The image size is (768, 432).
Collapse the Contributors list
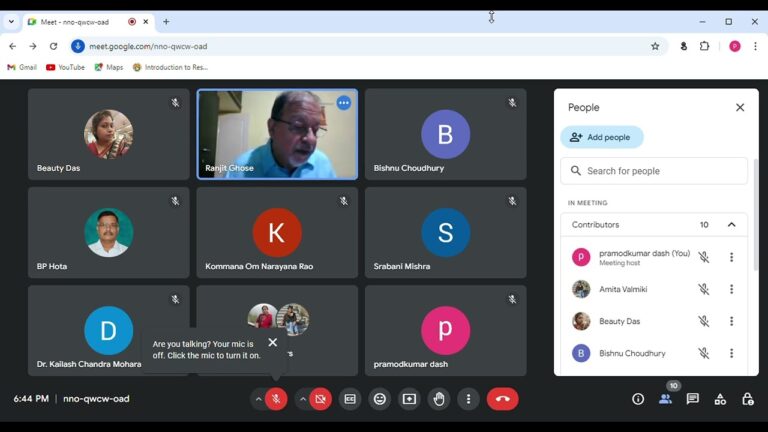731,225
